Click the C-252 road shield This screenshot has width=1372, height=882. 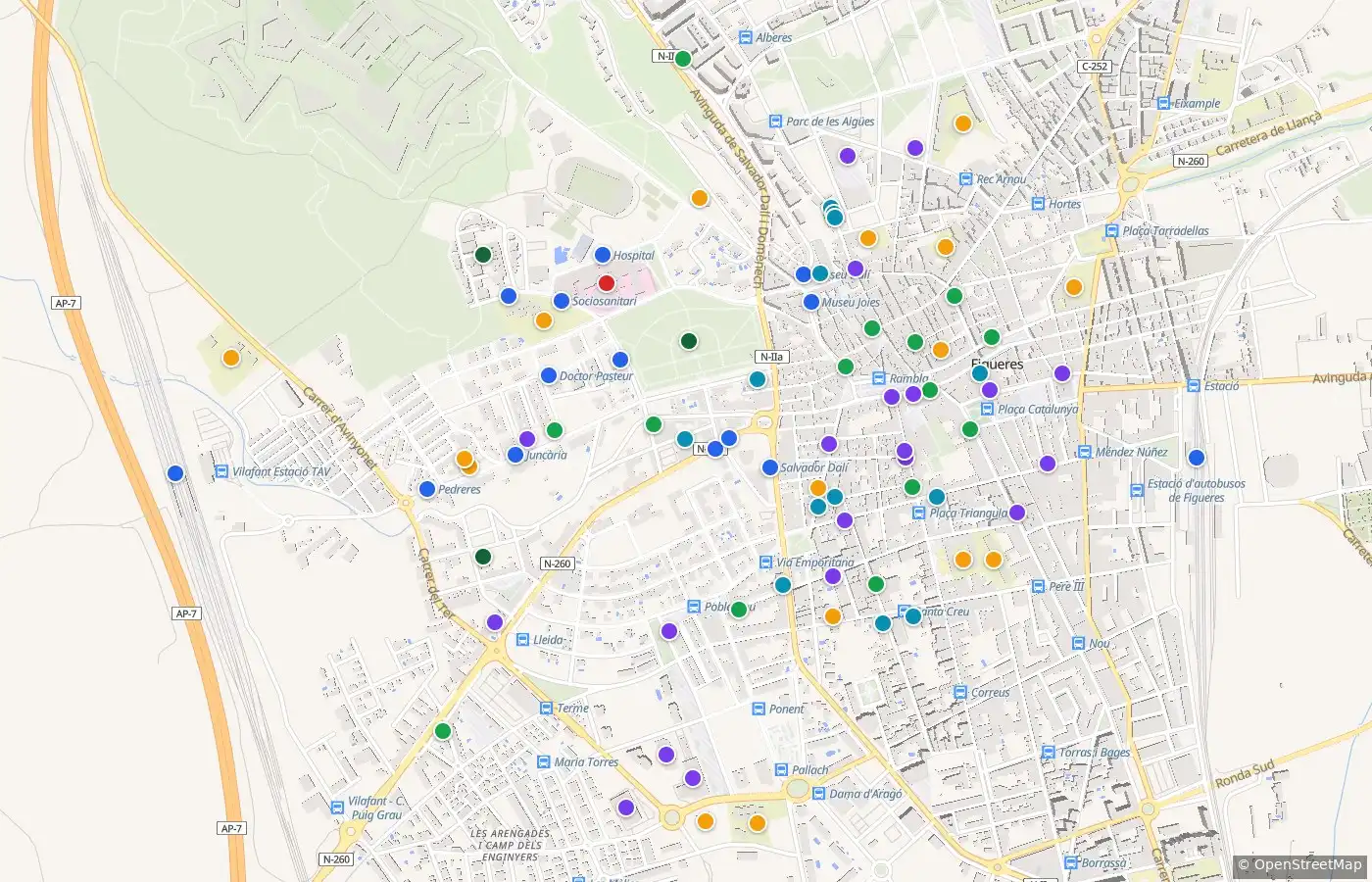coord(1094,67)
